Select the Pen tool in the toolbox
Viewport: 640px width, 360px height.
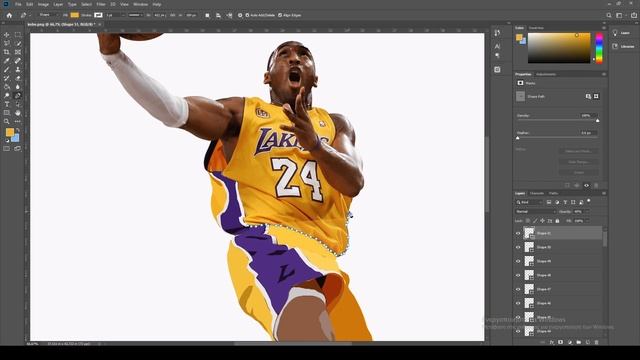coord(18,96)
